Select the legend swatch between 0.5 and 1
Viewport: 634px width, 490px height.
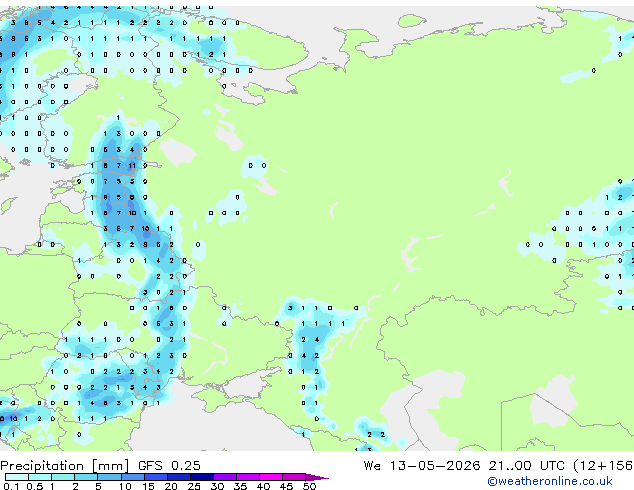click(x=40, y=477)
